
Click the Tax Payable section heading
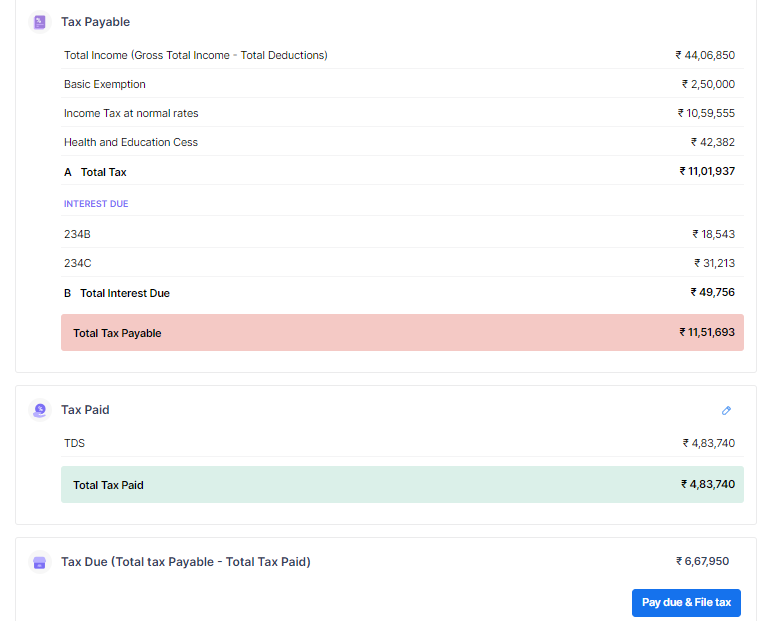(95, 21)
